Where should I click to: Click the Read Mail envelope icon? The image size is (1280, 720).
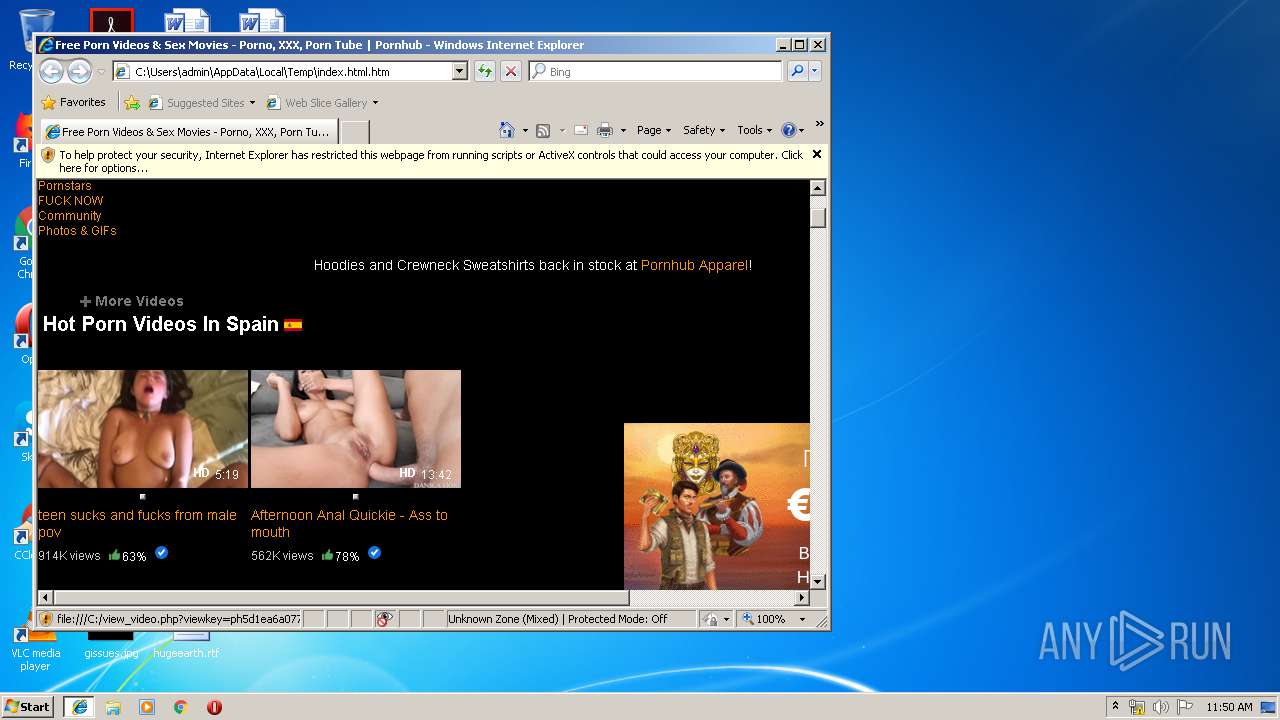580,130
